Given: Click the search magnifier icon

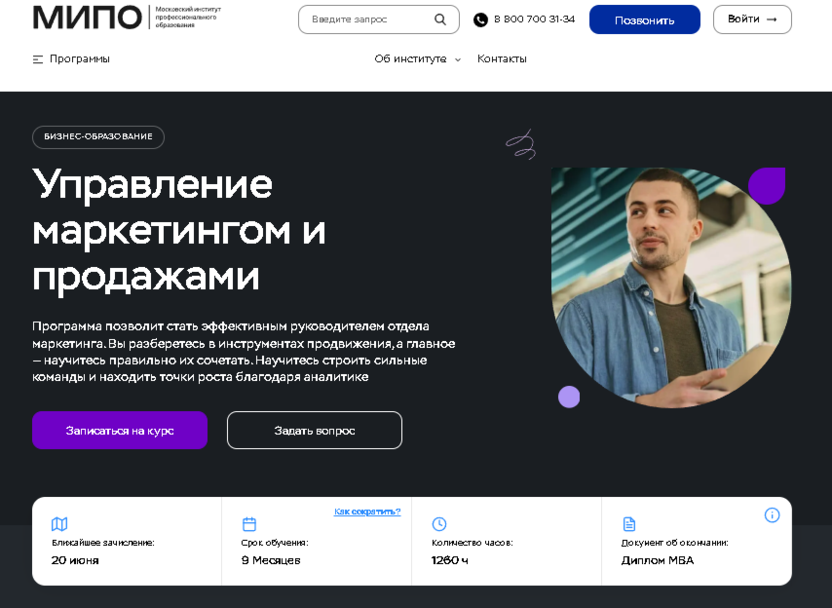Looking at the screenshot, I should (x=440, y=20).
